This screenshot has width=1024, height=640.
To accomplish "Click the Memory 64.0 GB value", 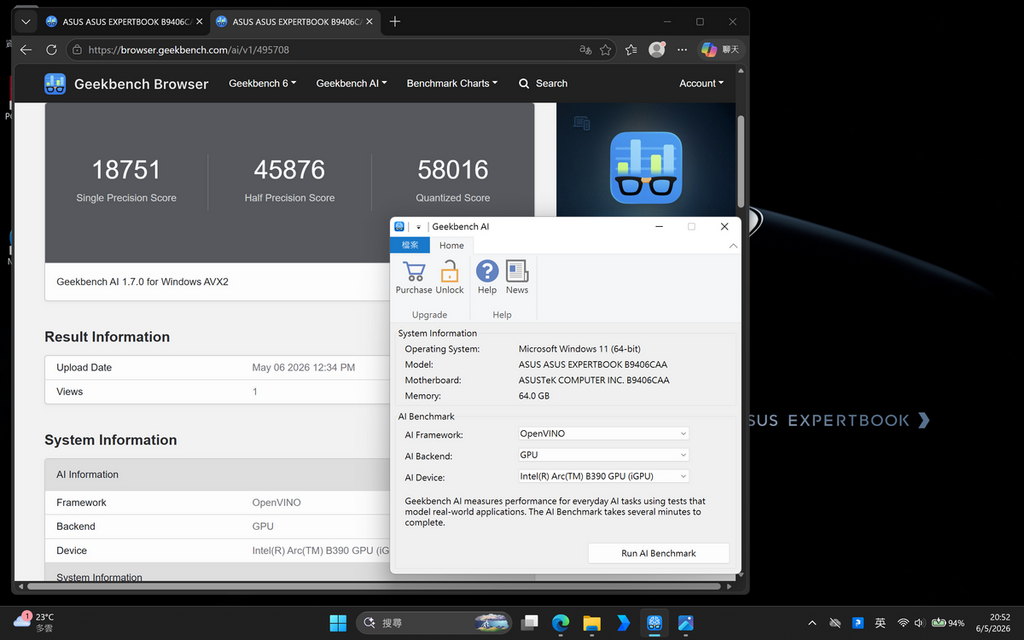I will pos(534,396).
